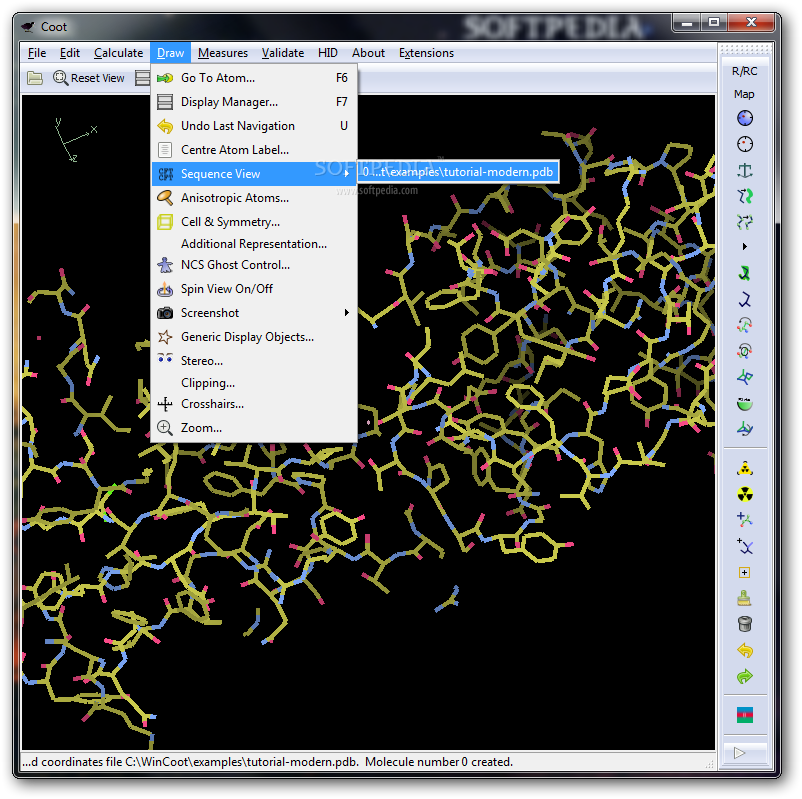Choose Centre Atom Label...
Screen dimensions: 802x799
tap(254, 150)
